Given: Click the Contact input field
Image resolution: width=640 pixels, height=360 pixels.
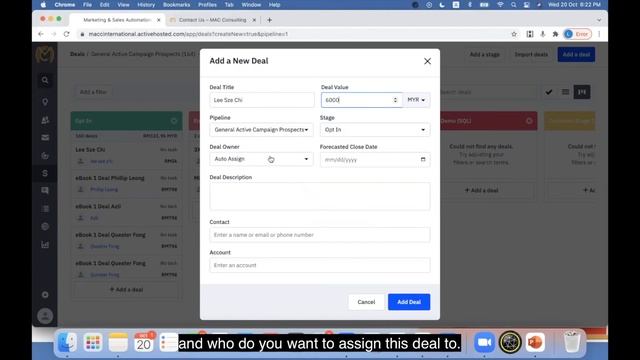Looking at the screenshot, I should click(x=320, y=235).
